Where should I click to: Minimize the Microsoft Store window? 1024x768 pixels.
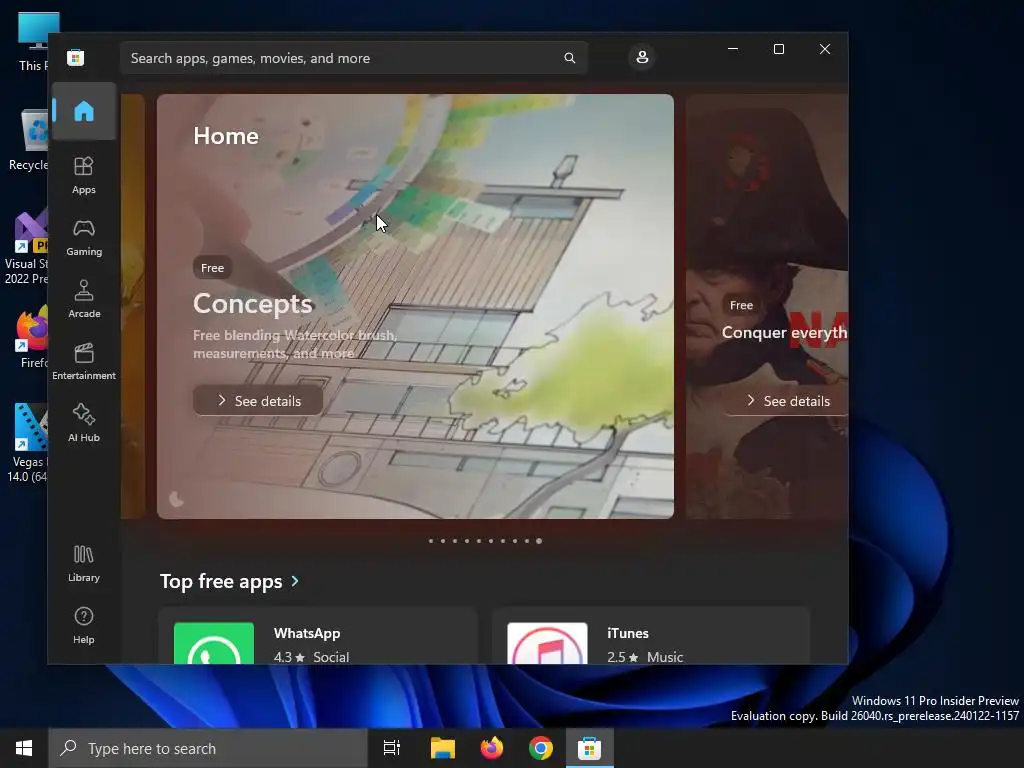point(733,49)
